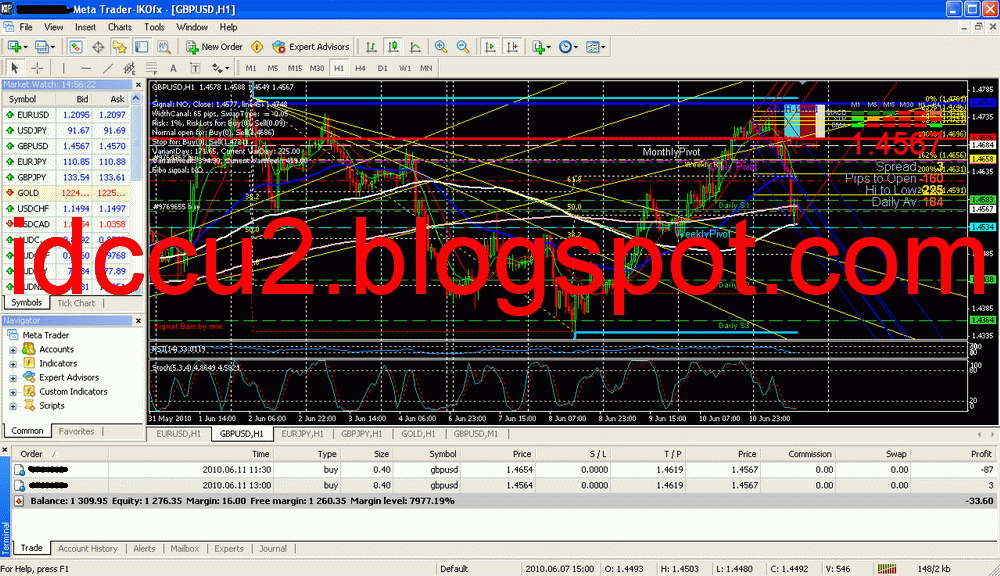
Task: Click the New Order button
Action: (x=214, y=47)
